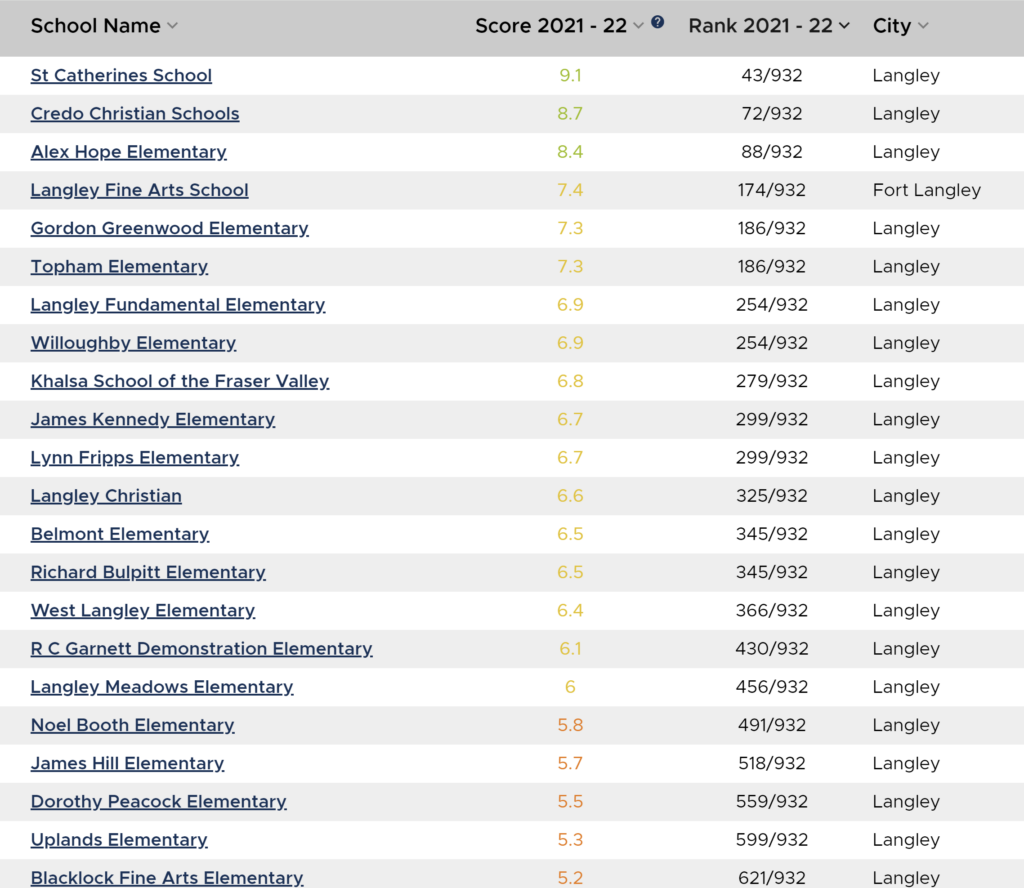Select Langley Meadows score of 6
Viewport: 1024px width, 888px height.
pos(570,686)
